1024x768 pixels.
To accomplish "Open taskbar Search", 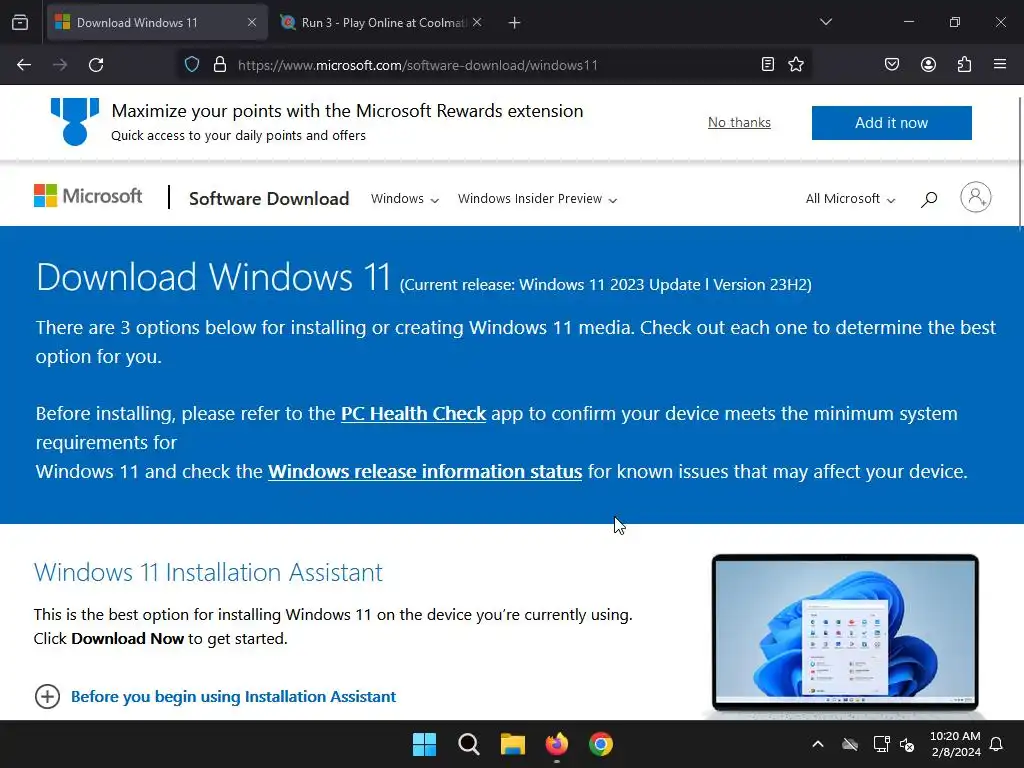I will pos(469,744).
